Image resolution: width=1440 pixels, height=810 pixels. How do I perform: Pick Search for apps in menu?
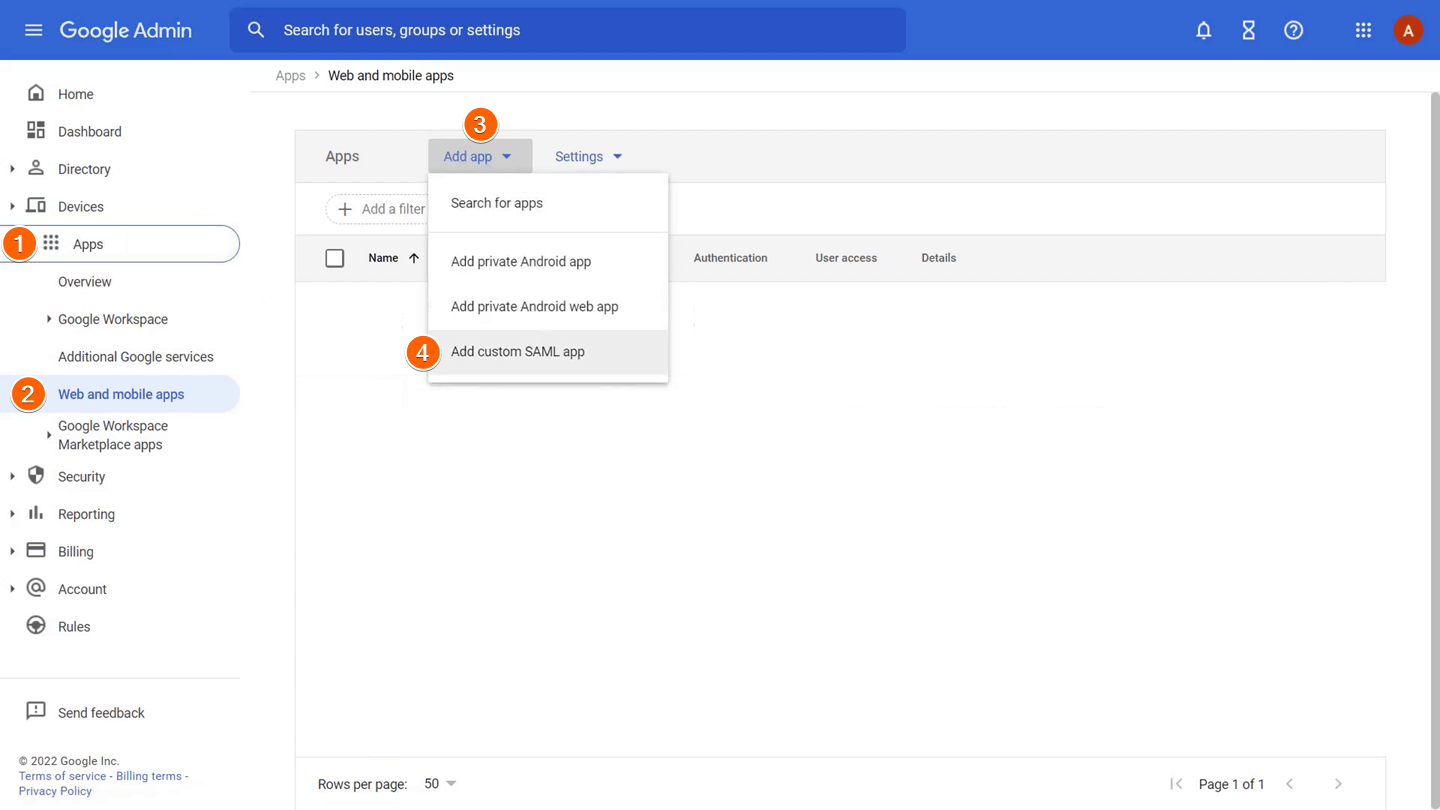pos(497,203)
